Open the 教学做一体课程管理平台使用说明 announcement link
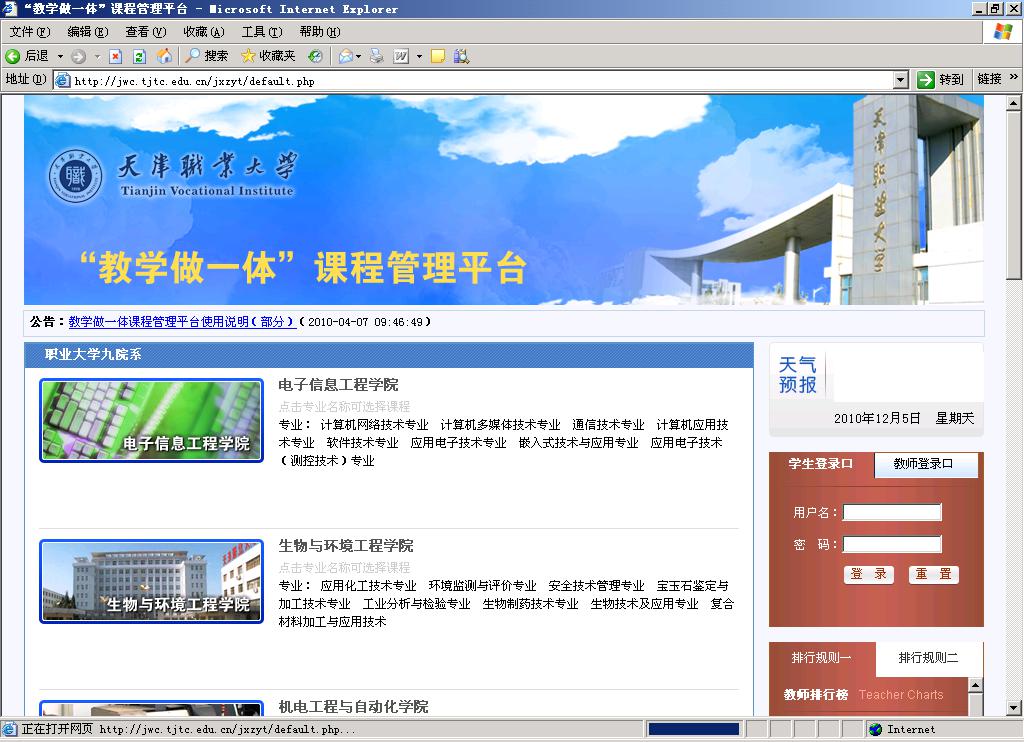This screenshot has width=1024, height=742. click(x=182, y=322)
